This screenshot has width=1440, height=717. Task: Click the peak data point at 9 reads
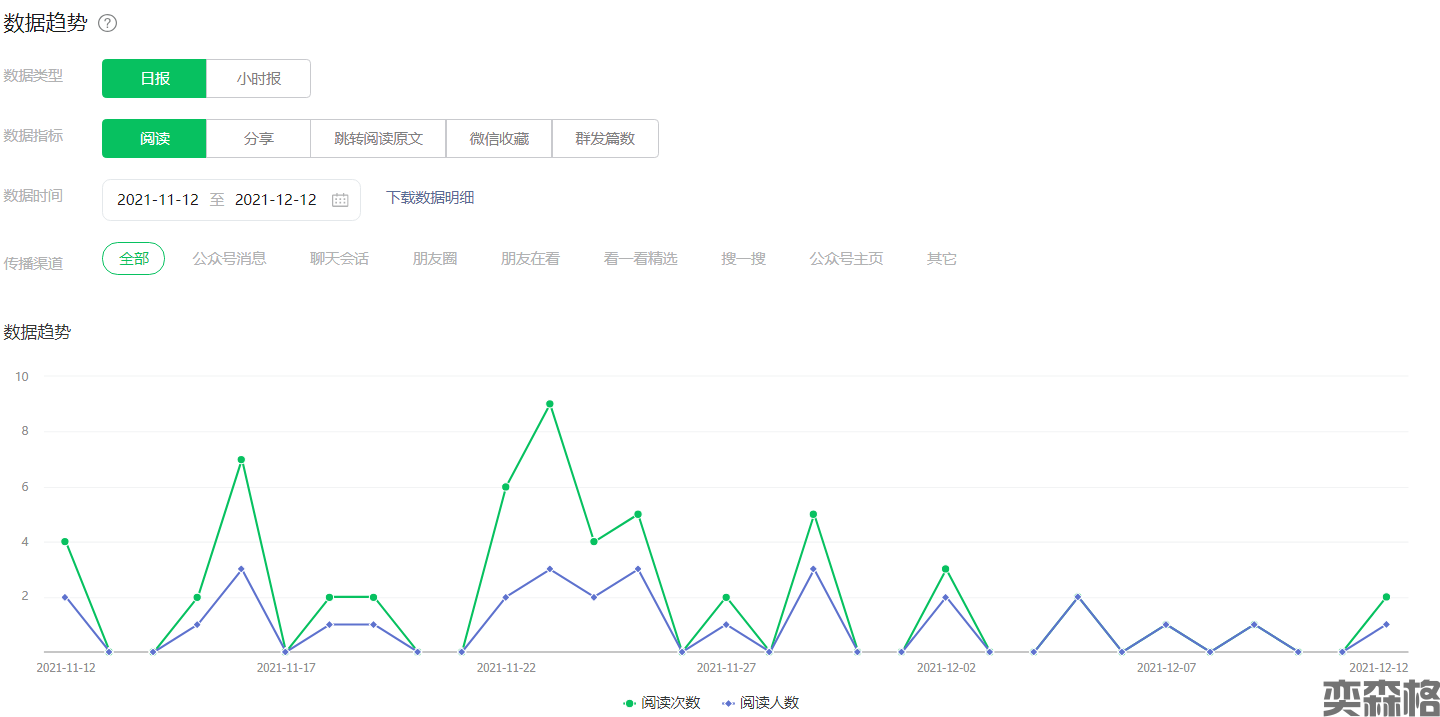(550, 404)
